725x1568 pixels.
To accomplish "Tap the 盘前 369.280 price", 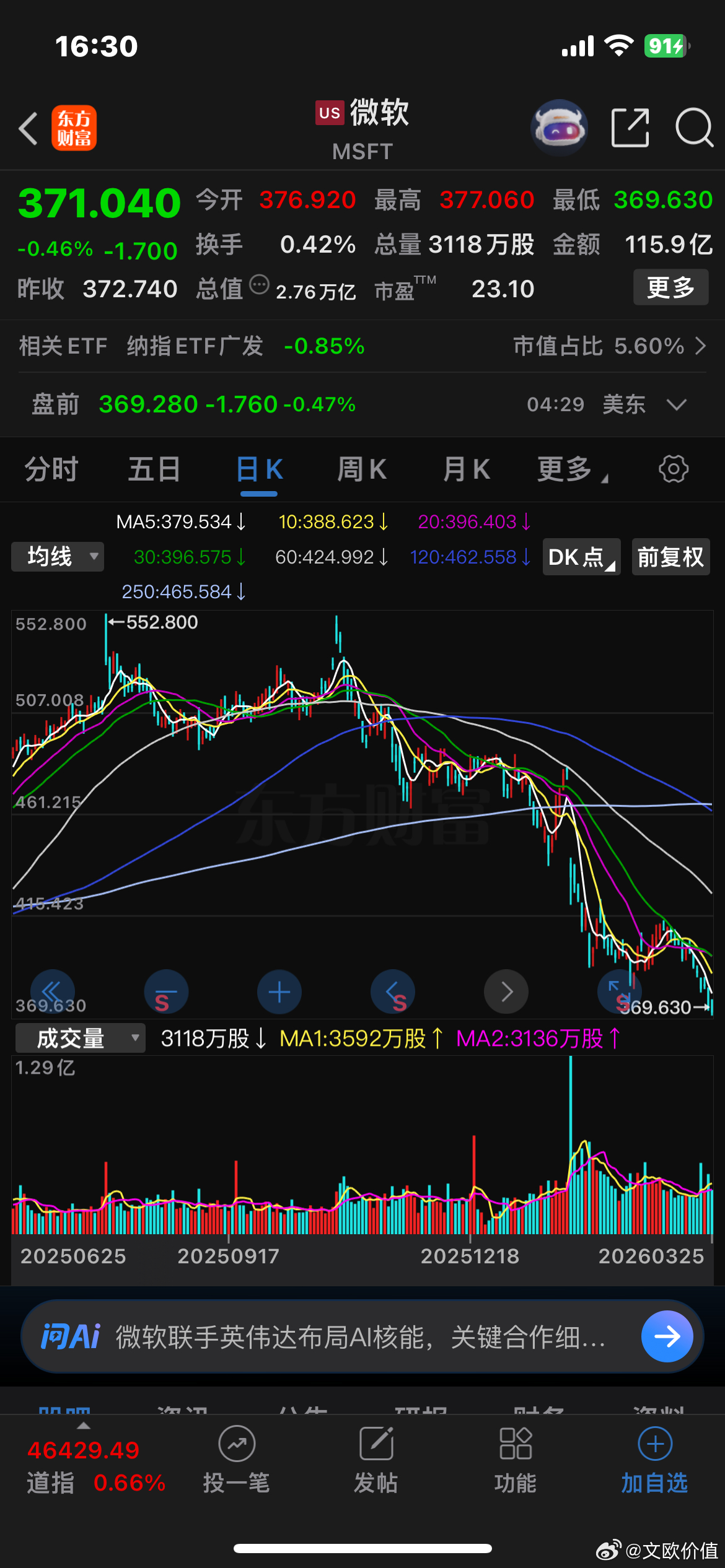I will coord(148,404).
